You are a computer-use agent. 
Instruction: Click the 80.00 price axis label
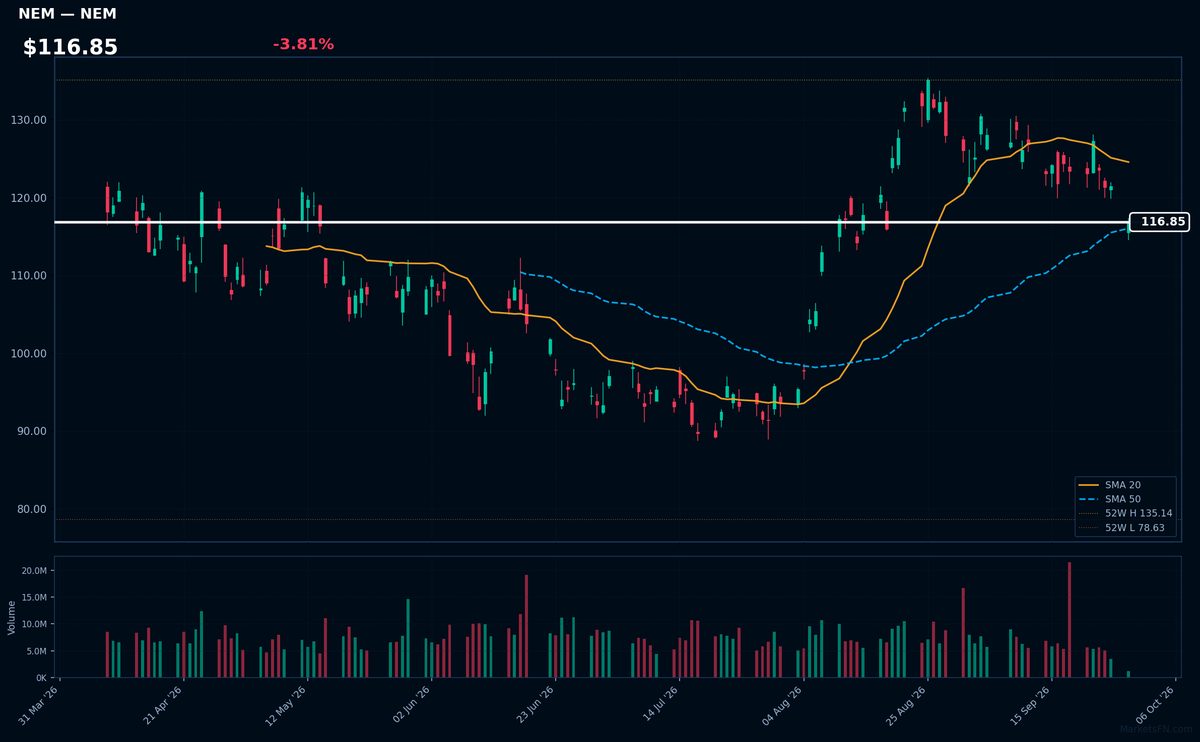point(31,509)
